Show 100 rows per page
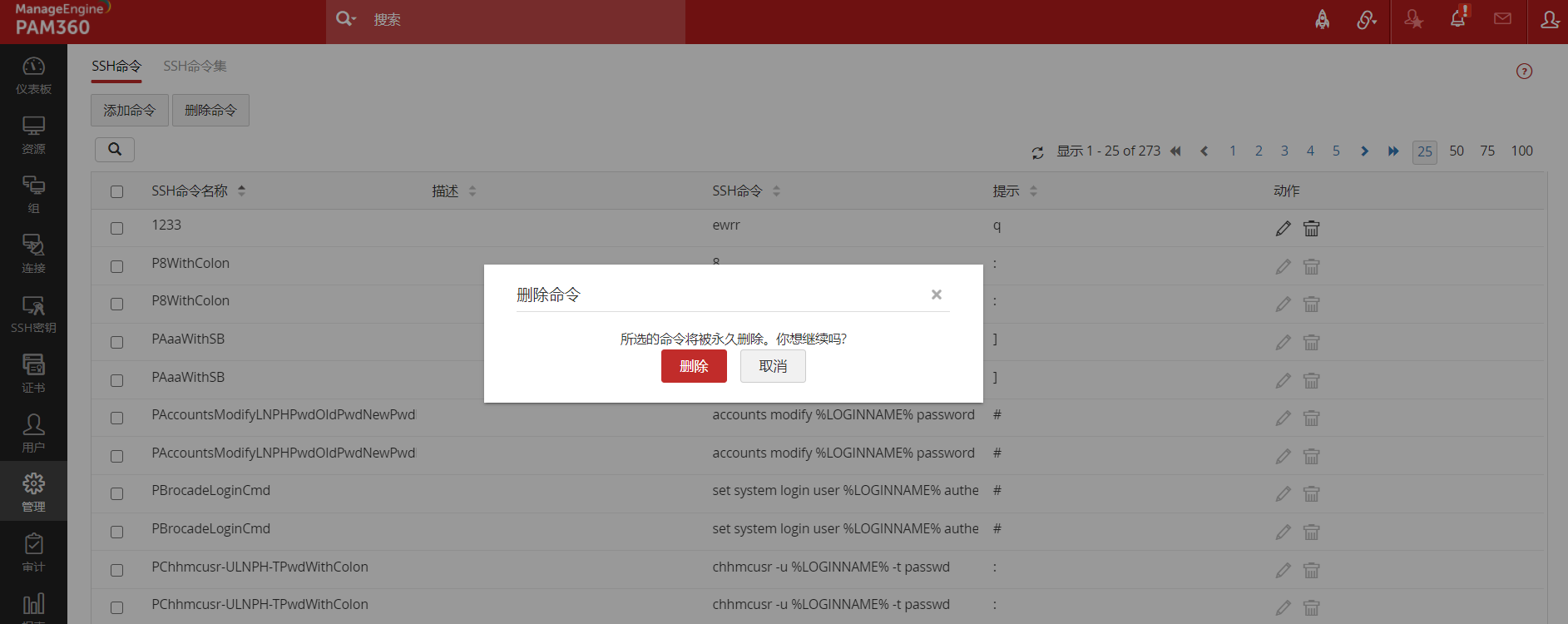Viewport: 1568px width, 624px height. [x=1522, y=151]
